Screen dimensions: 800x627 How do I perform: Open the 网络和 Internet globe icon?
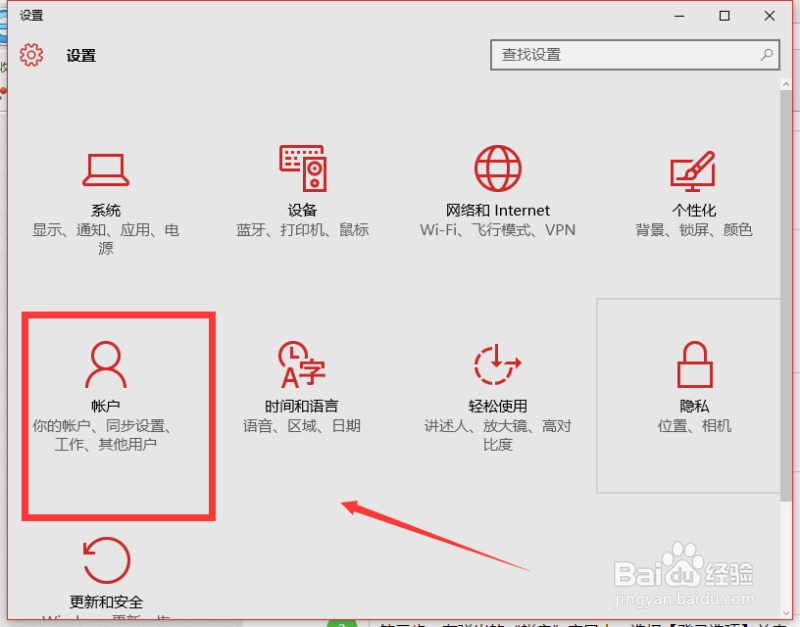tap(498, 168)
